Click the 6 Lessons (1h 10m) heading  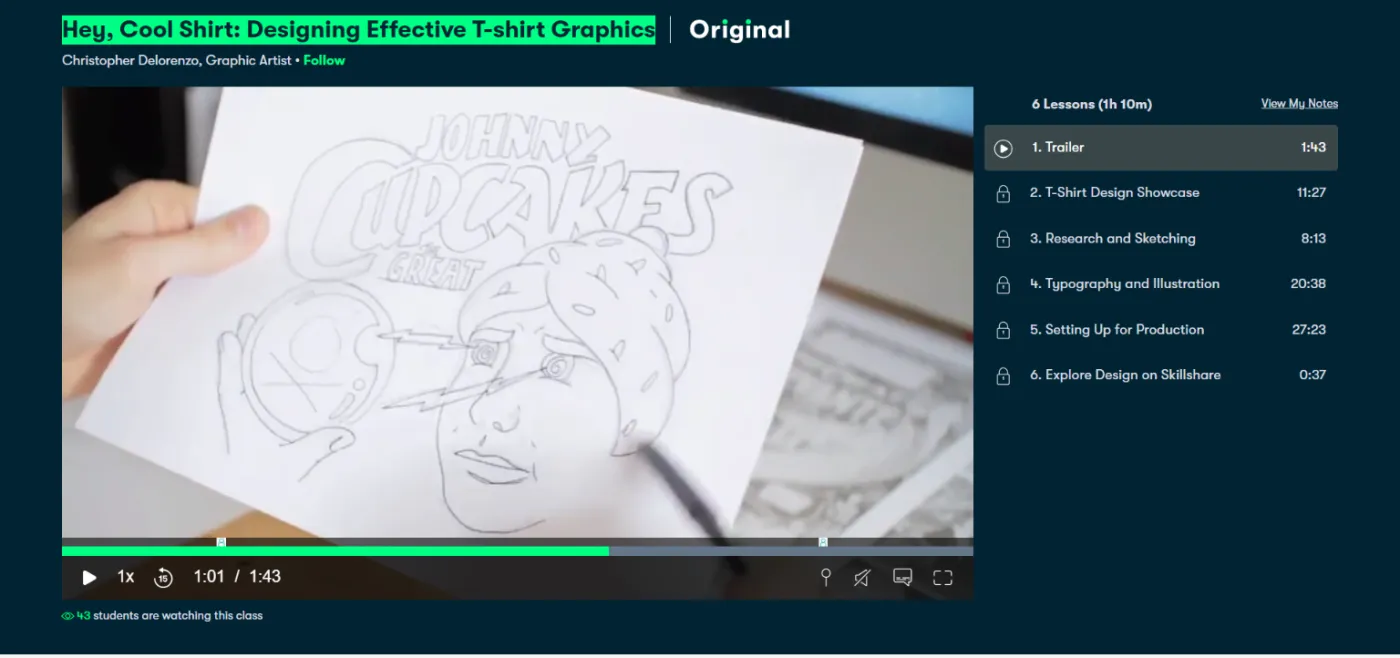1092,104
